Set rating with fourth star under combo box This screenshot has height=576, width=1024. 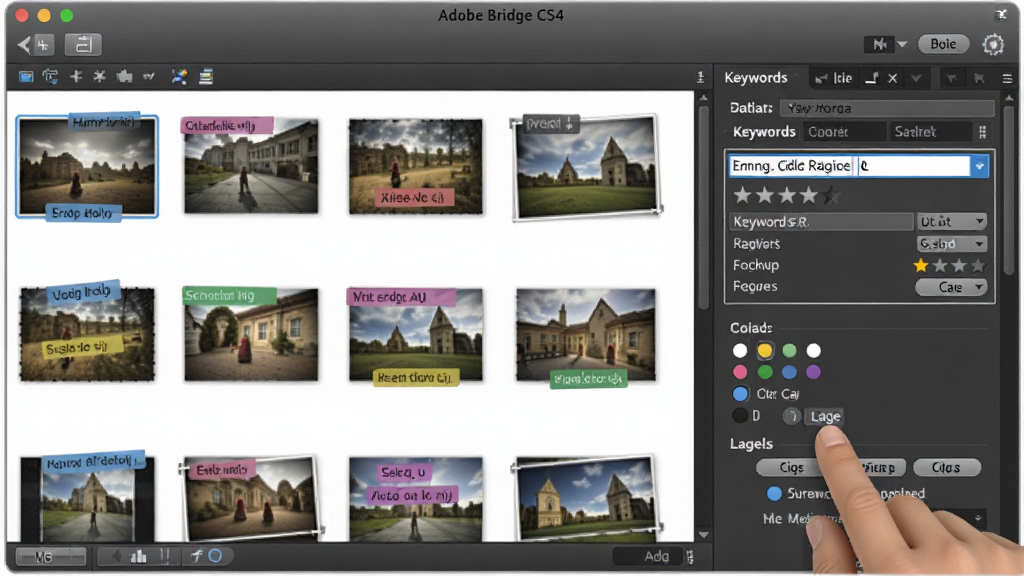point(809,195)
